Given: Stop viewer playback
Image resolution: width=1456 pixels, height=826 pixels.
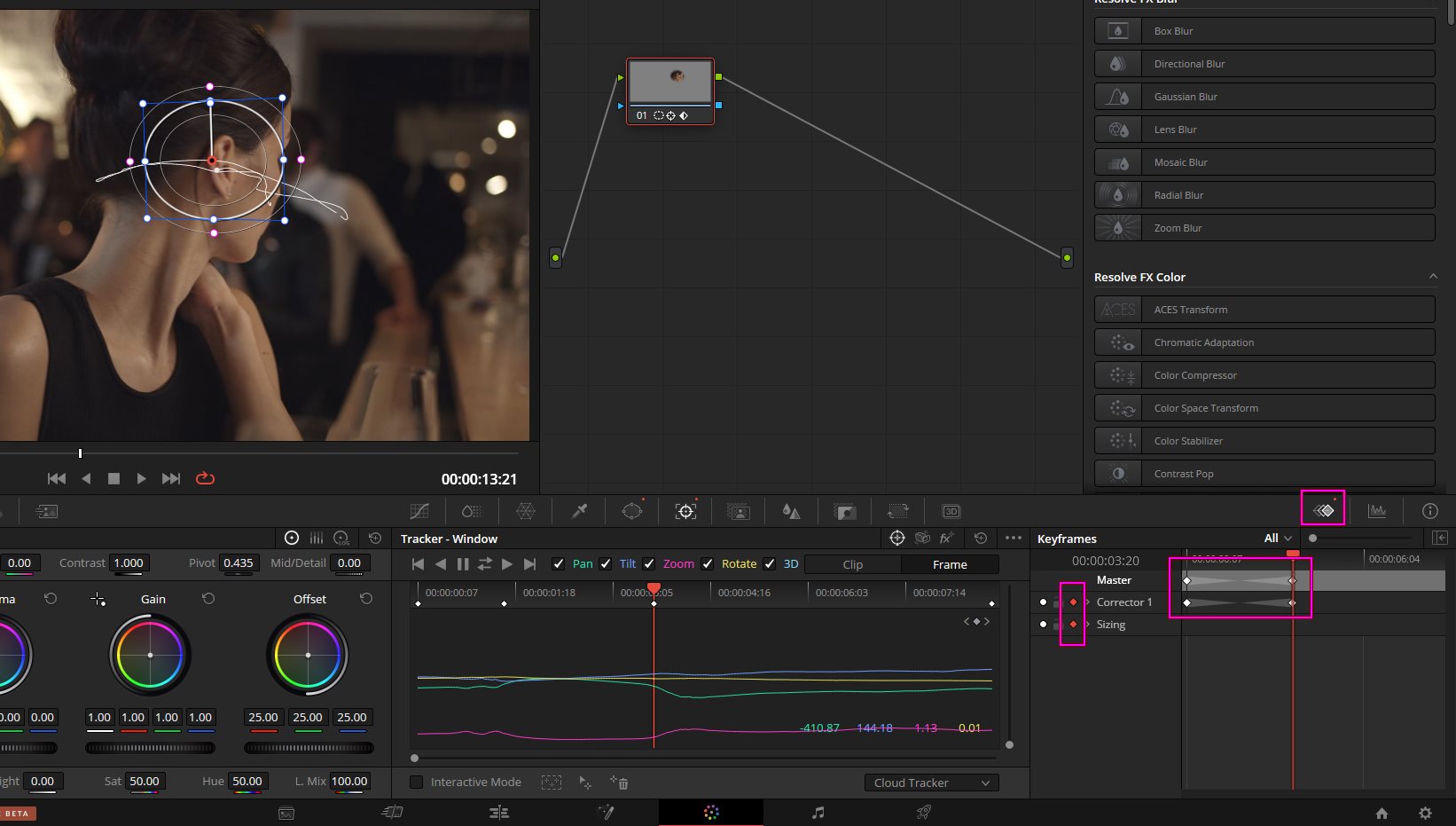Looking at the screenshot, I should click(114, 478).
